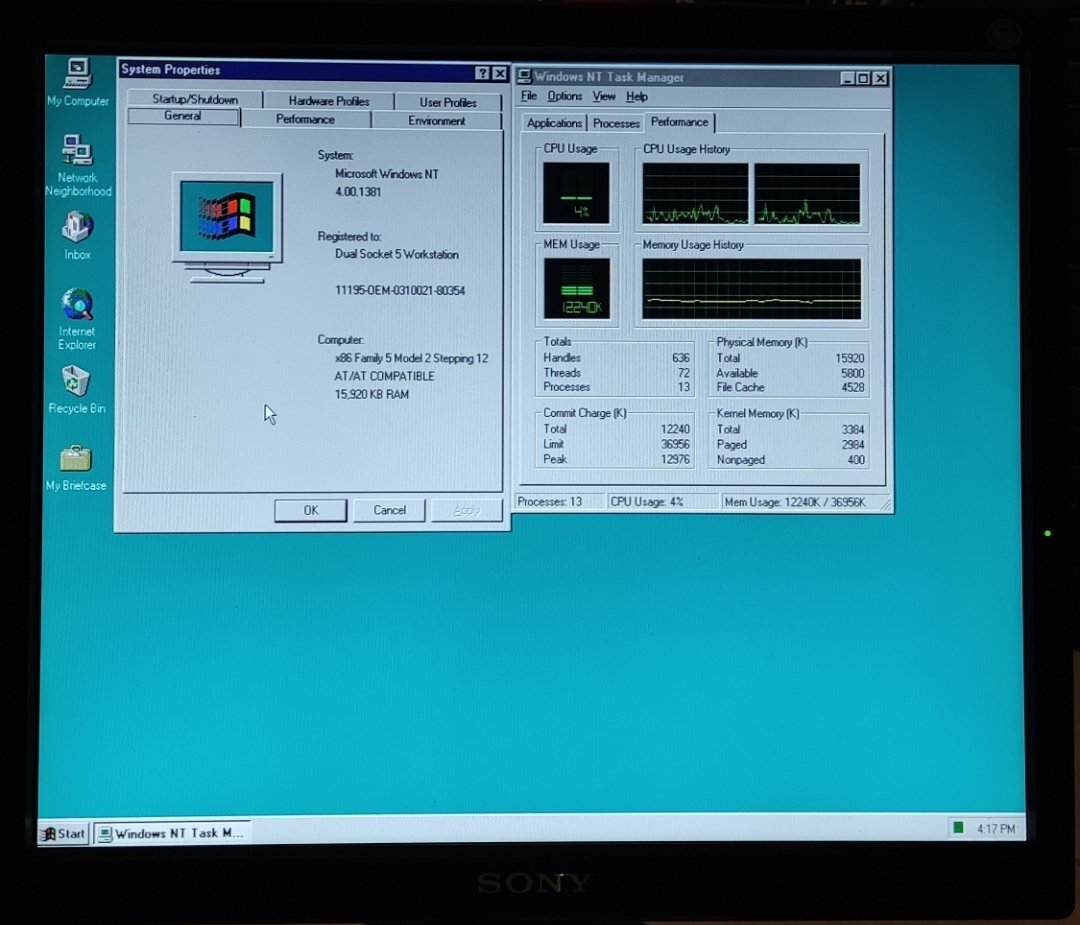Click the first CPU Usage History graph
Viewport: 1080px width, 925px height.
[x=695, y=194]
